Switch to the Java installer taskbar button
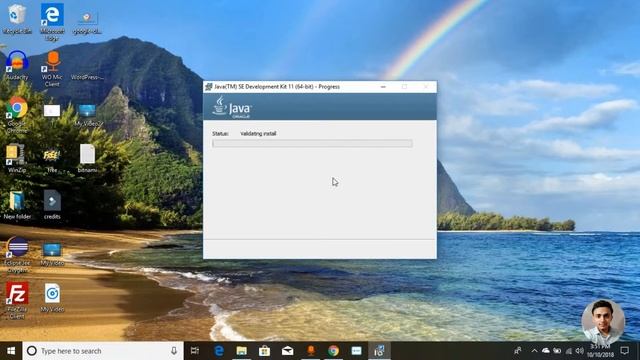640x360 pixels. click(380, 351)
